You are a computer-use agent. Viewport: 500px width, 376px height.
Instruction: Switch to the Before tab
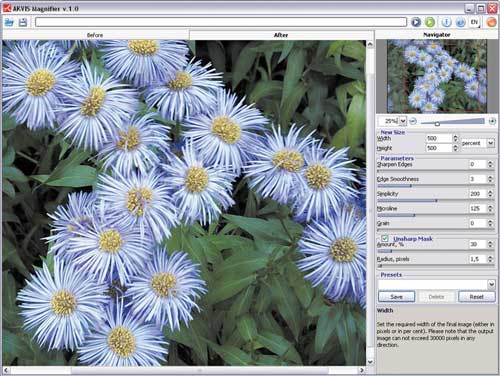click(x=95, y=35)
